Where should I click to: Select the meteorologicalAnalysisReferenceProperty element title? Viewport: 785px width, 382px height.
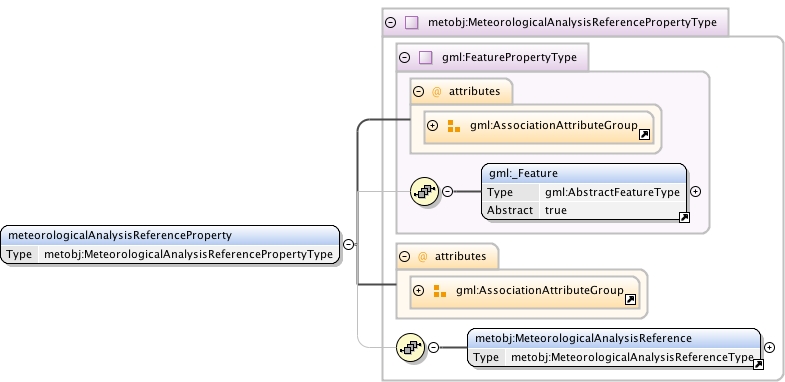pos(120,235)
